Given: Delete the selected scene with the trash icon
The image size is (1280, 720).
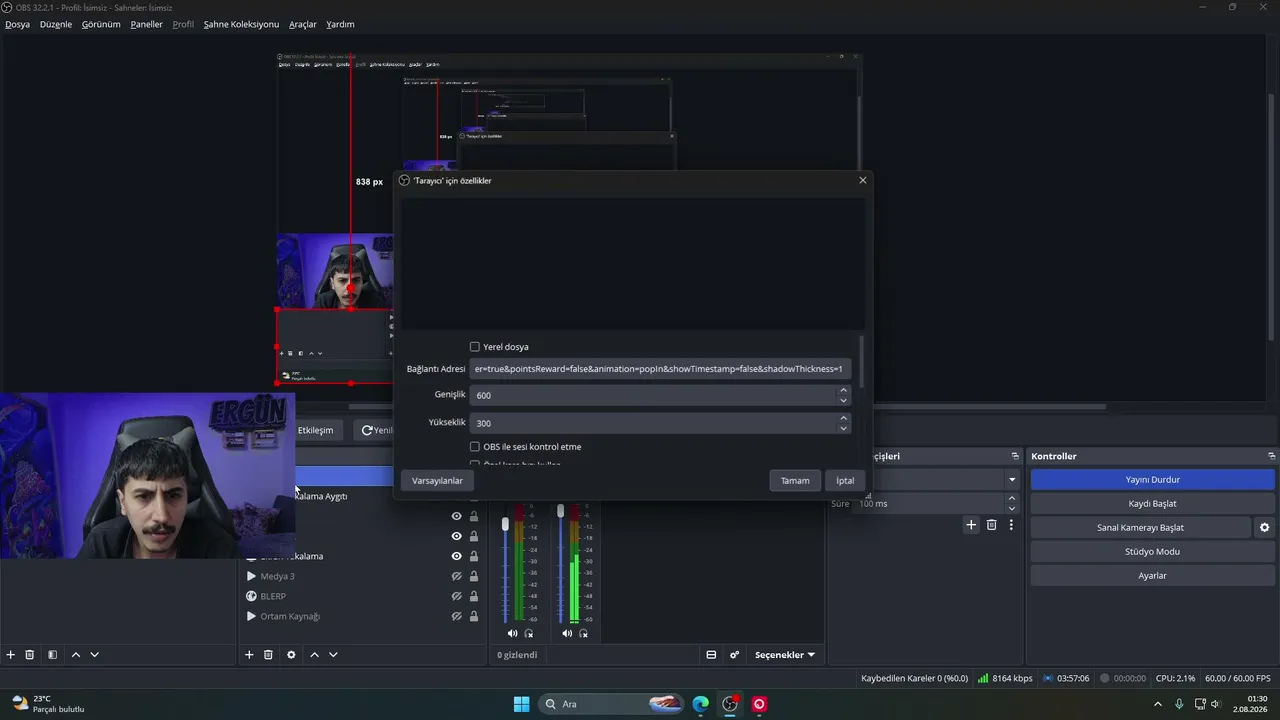Looking at the screenshot, I should [30, 655].
